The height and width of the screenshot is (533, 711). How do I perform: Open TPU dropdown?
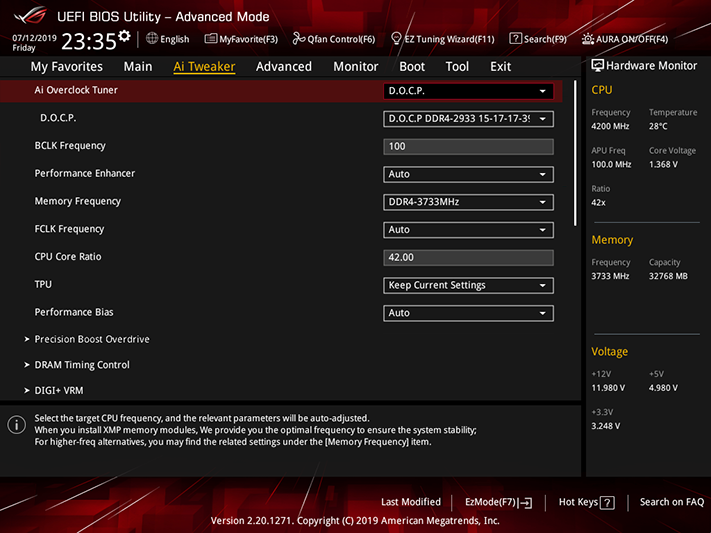(468, 285)
